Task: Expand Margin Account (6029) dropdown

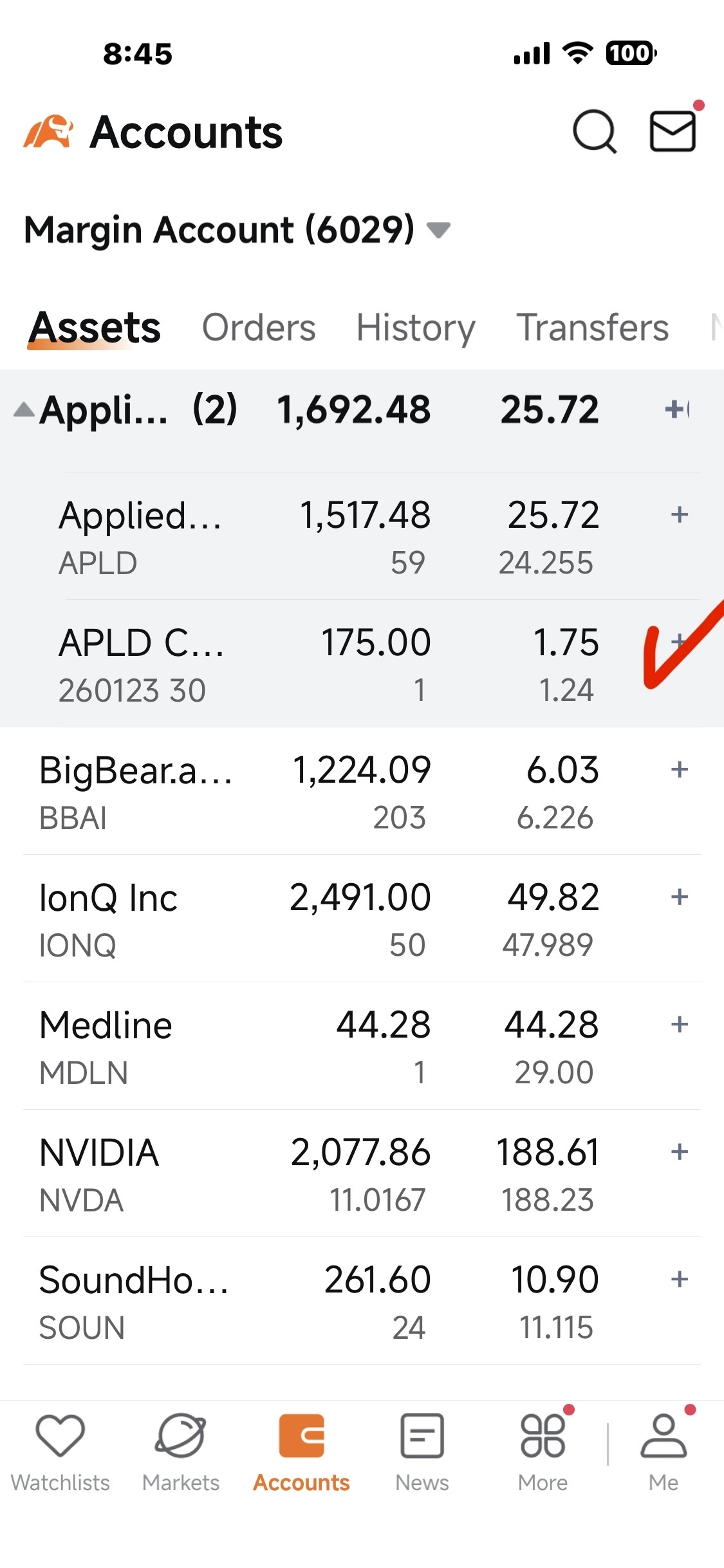Action: click(439, 230)
